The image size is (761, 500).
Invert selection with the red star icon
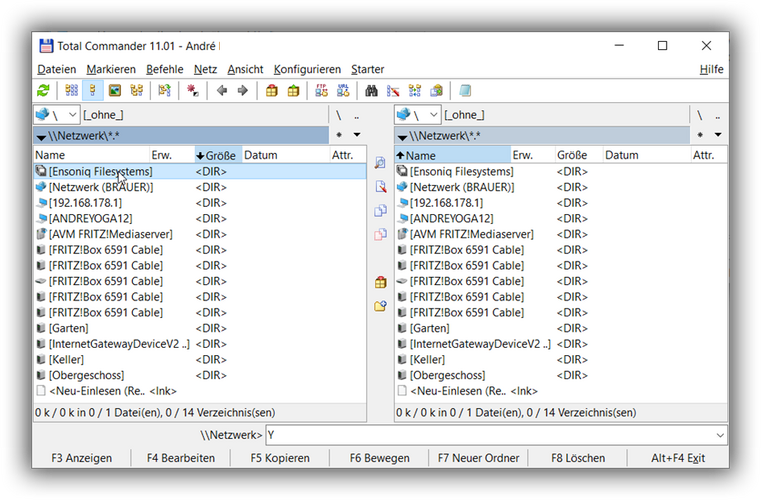193,91
